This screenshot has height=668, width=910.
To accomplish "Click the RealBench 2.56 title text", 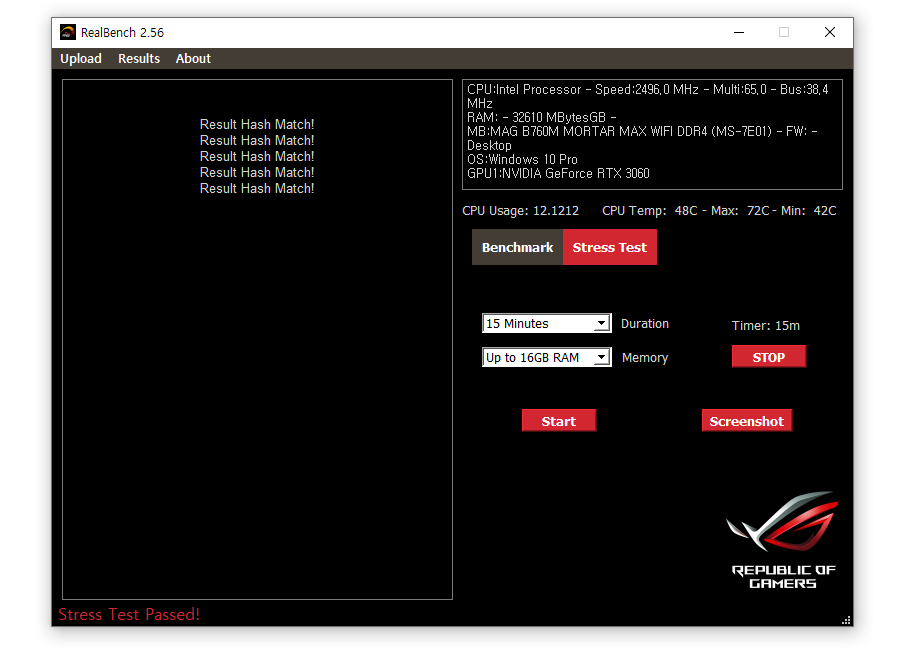I will 122,33.
